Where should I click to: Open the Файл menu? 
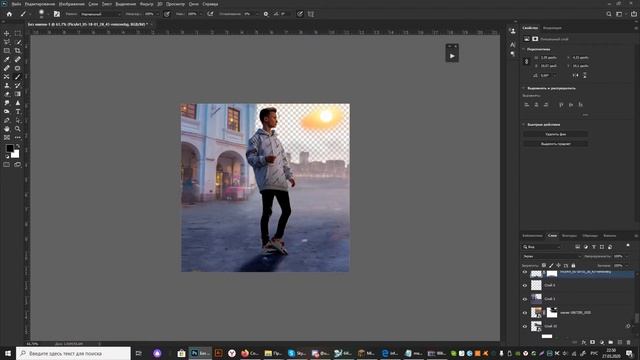tap(16, 4)
